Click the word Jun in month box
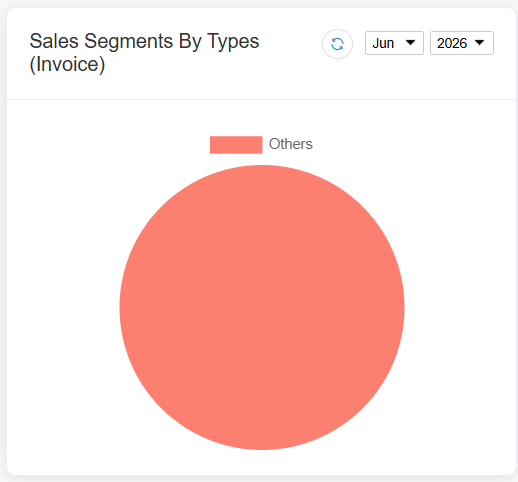518x482 pixels. pos(383,43)
